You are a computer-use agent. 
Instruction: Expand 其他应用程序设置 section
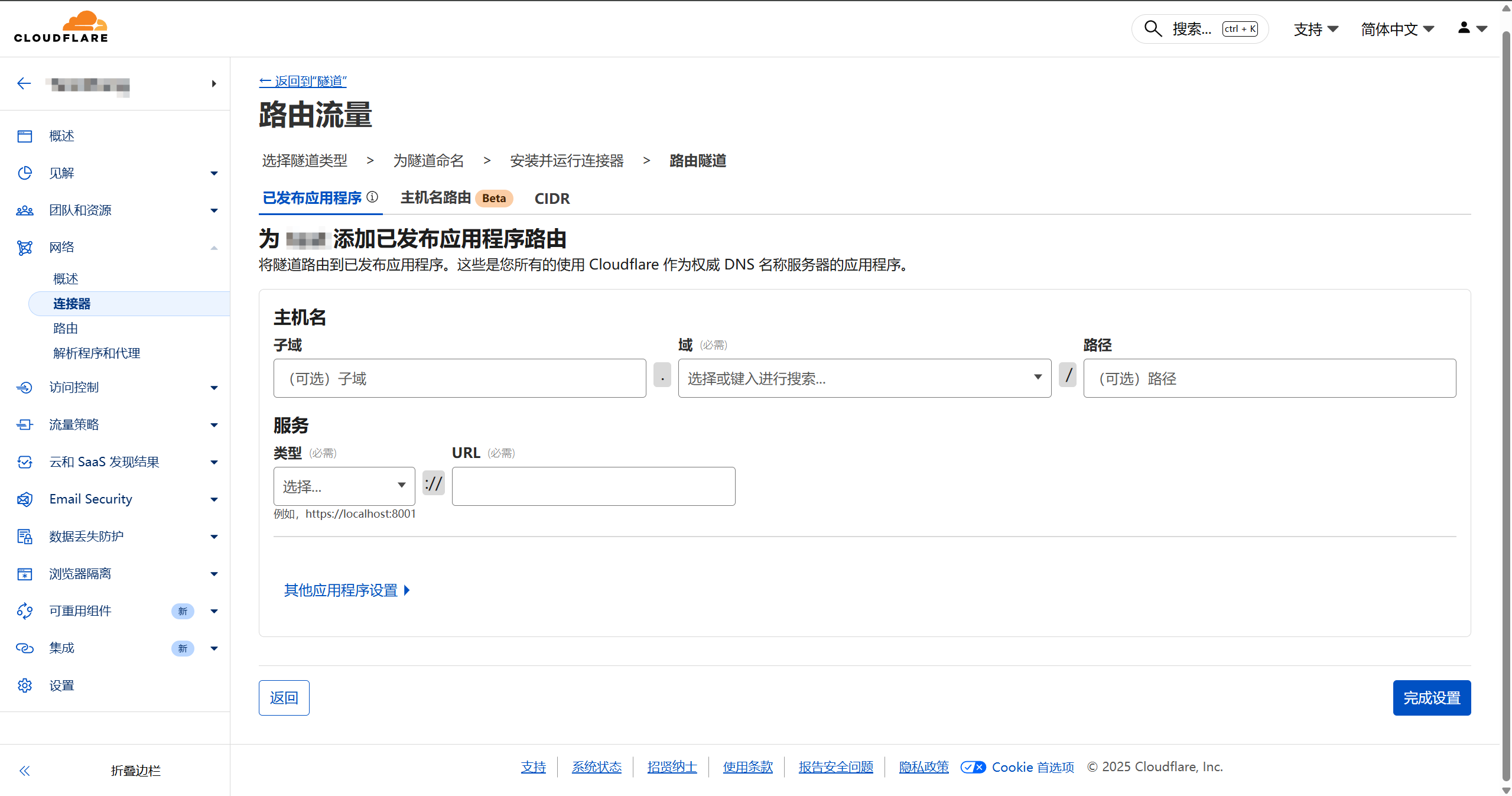click(x=347, y=590)
